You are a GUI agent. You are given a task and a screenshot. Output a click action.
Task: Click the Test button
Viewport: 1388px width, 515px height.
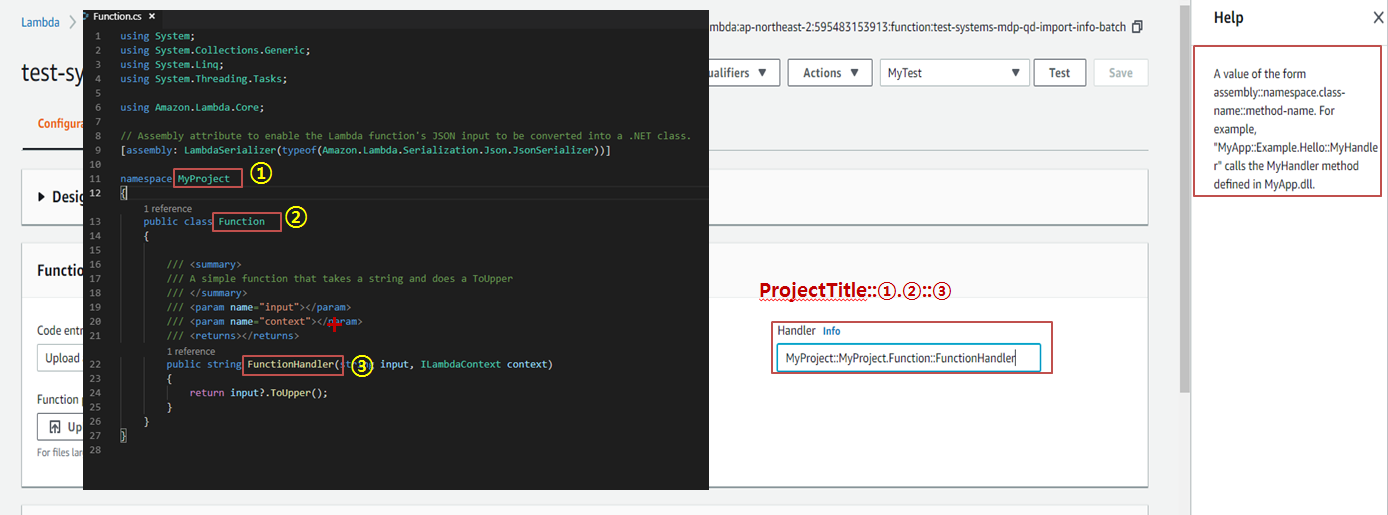click(x=1060, y=73)
